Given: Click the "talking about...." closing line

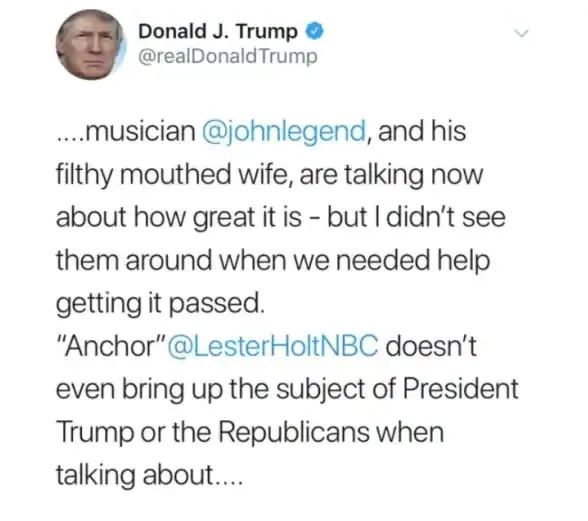Looking at the screenshot, I should 150,475.
